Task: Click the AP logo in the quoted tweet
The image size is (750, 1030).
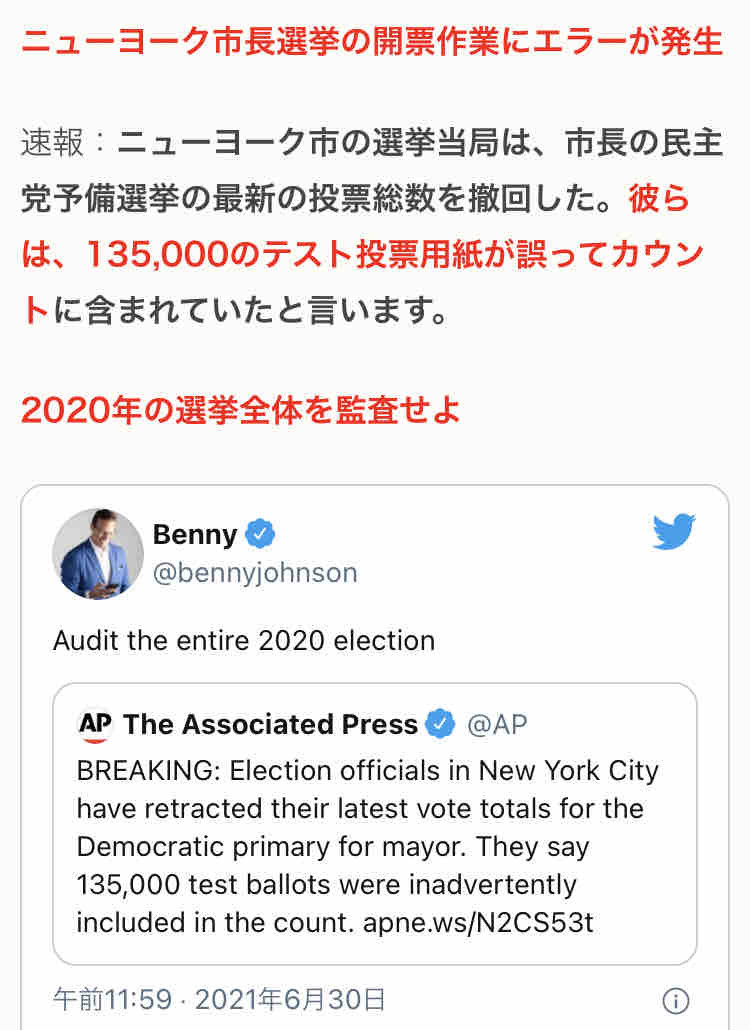Action: (x=95, y=725)
